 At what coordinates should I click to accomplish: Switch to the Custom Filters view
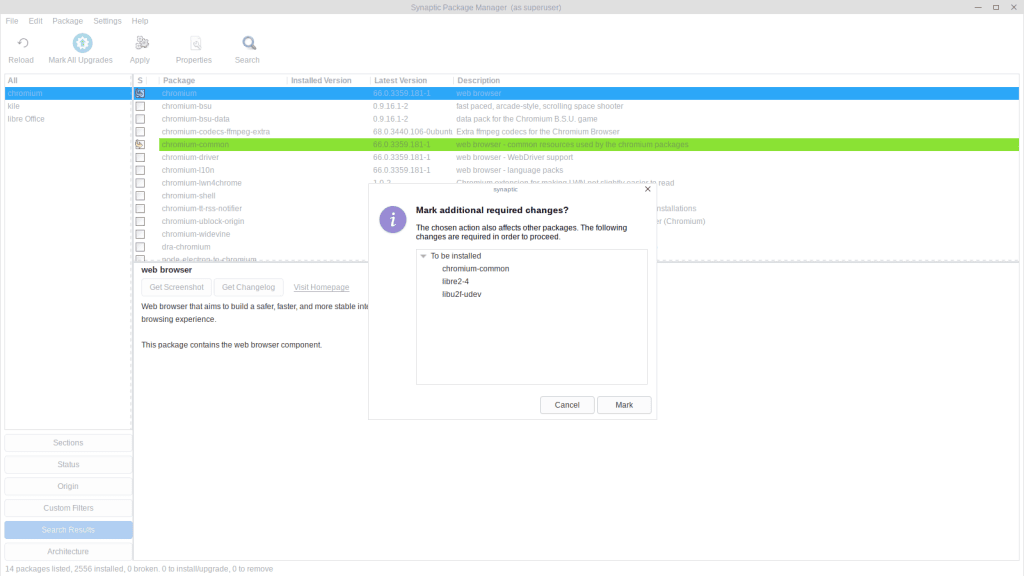[68, 508]
